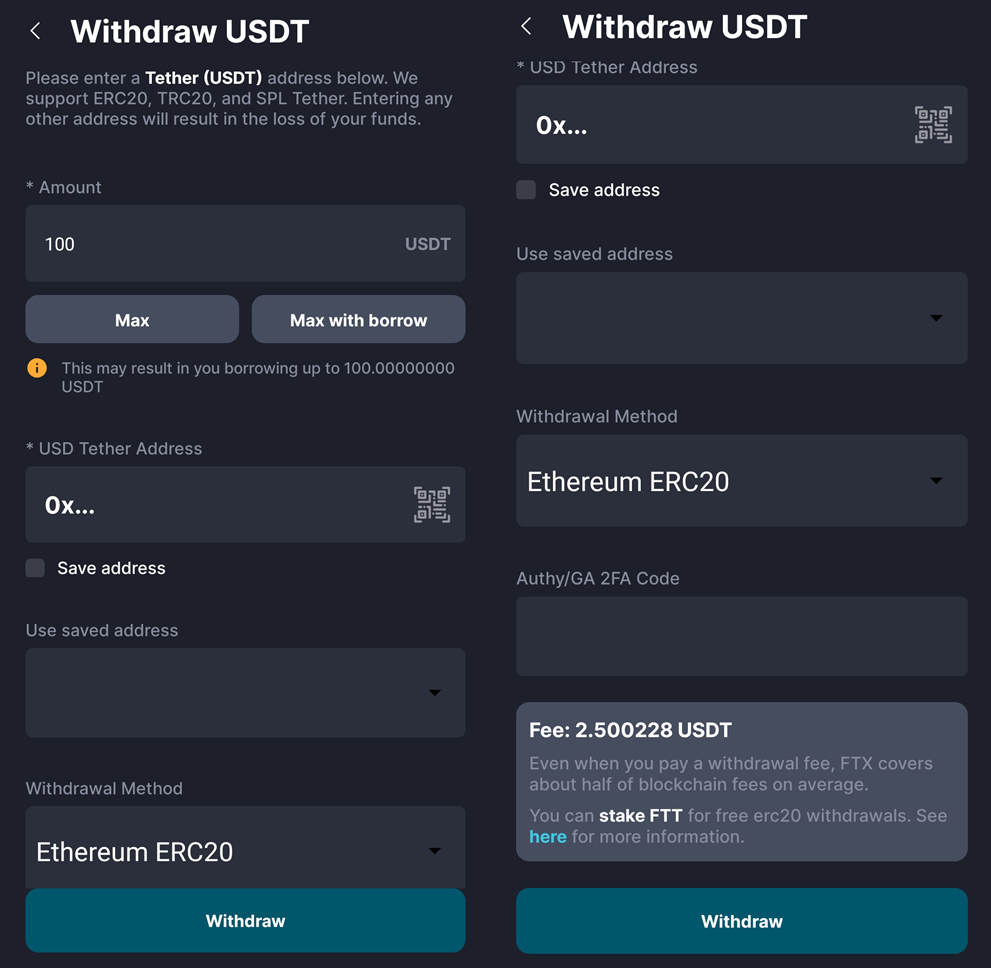This screenshot has height=968, width=991.
Task: Follow the "here" link for more information
Action: pyautogui.click(x=547, y=836)
